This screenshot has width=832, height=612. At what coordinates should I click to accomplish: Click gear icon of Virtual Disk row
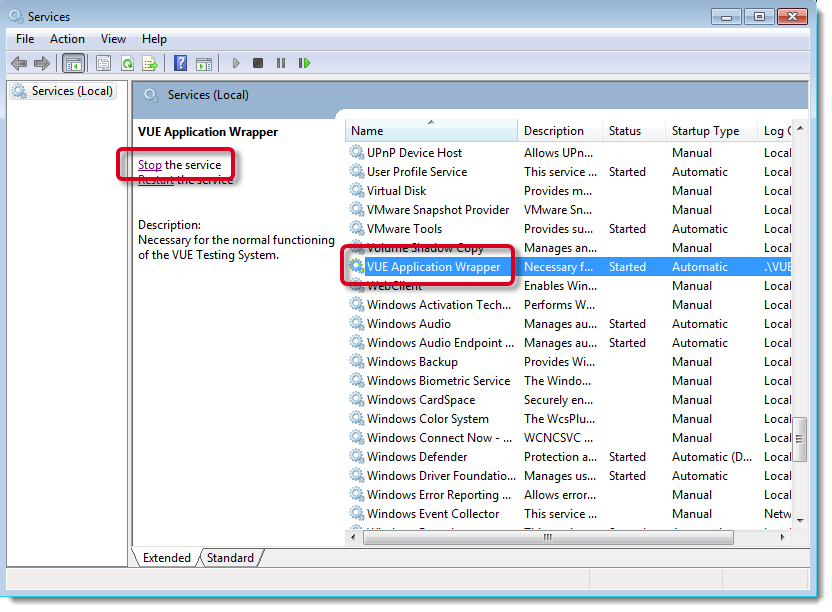point(357,191)
